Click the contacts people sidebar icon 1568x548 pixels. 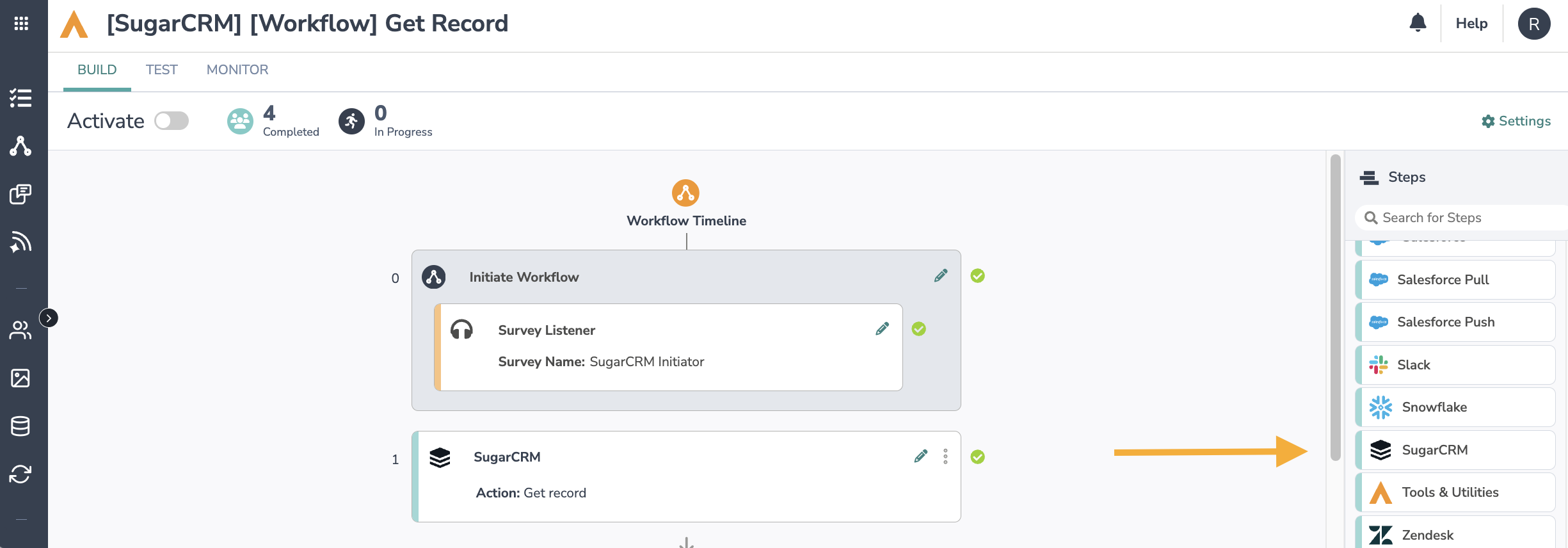[20, 330]
